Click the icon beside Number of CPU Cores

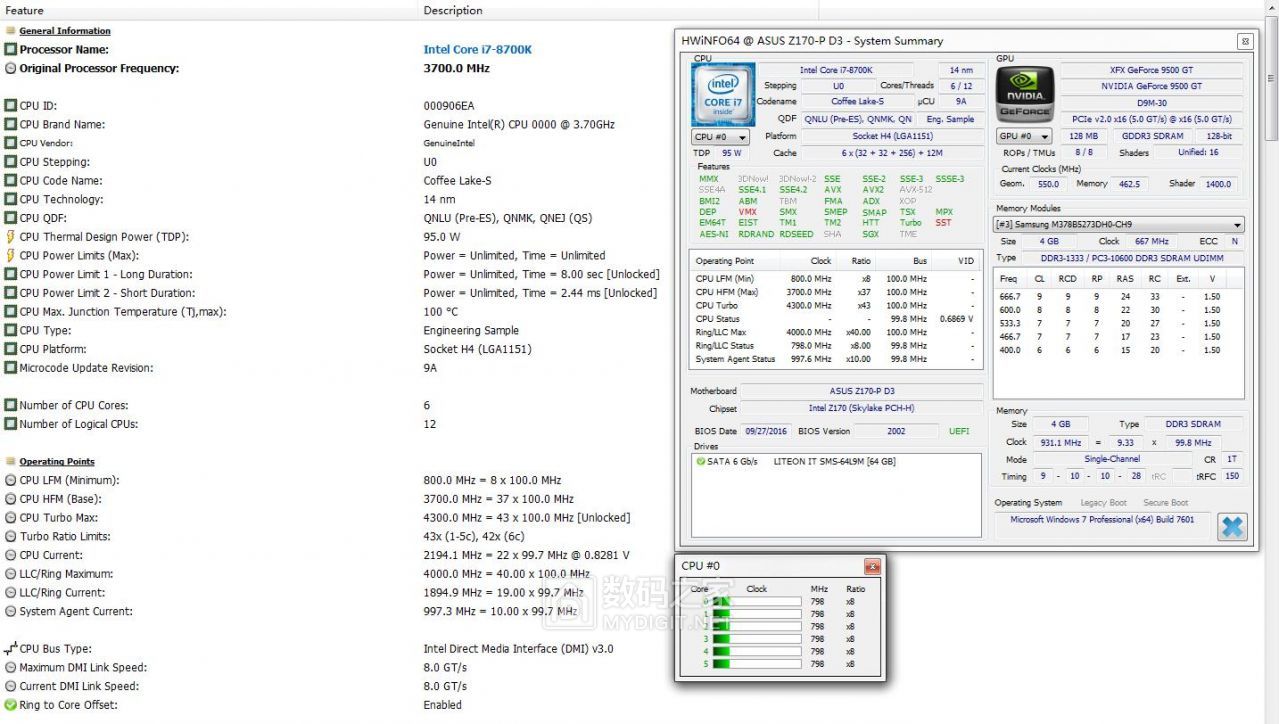click(8, 405)
